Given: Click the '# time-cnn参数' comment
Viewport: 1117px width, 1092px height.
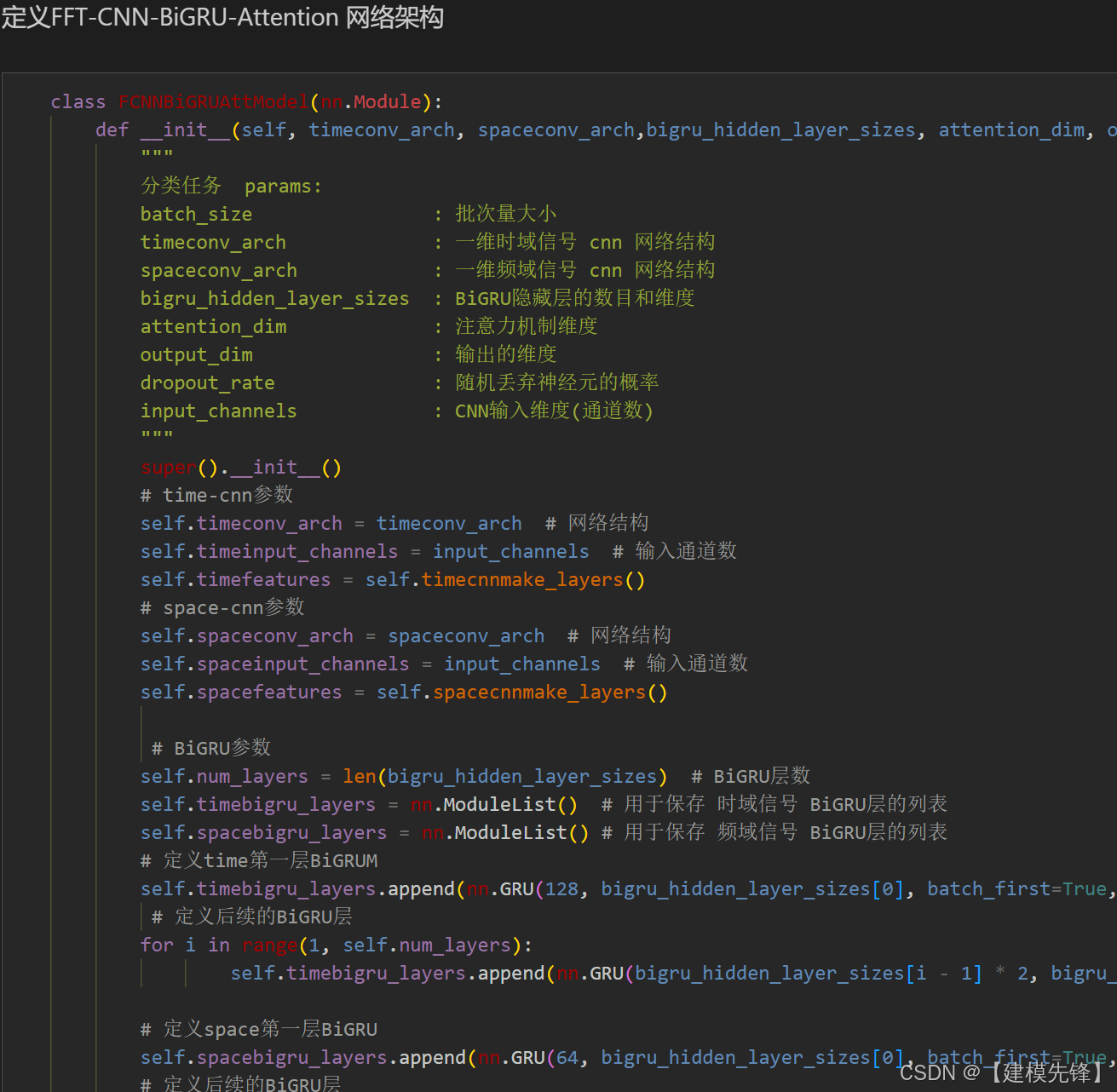Looking at the screenshot, I should coord(216,495).
